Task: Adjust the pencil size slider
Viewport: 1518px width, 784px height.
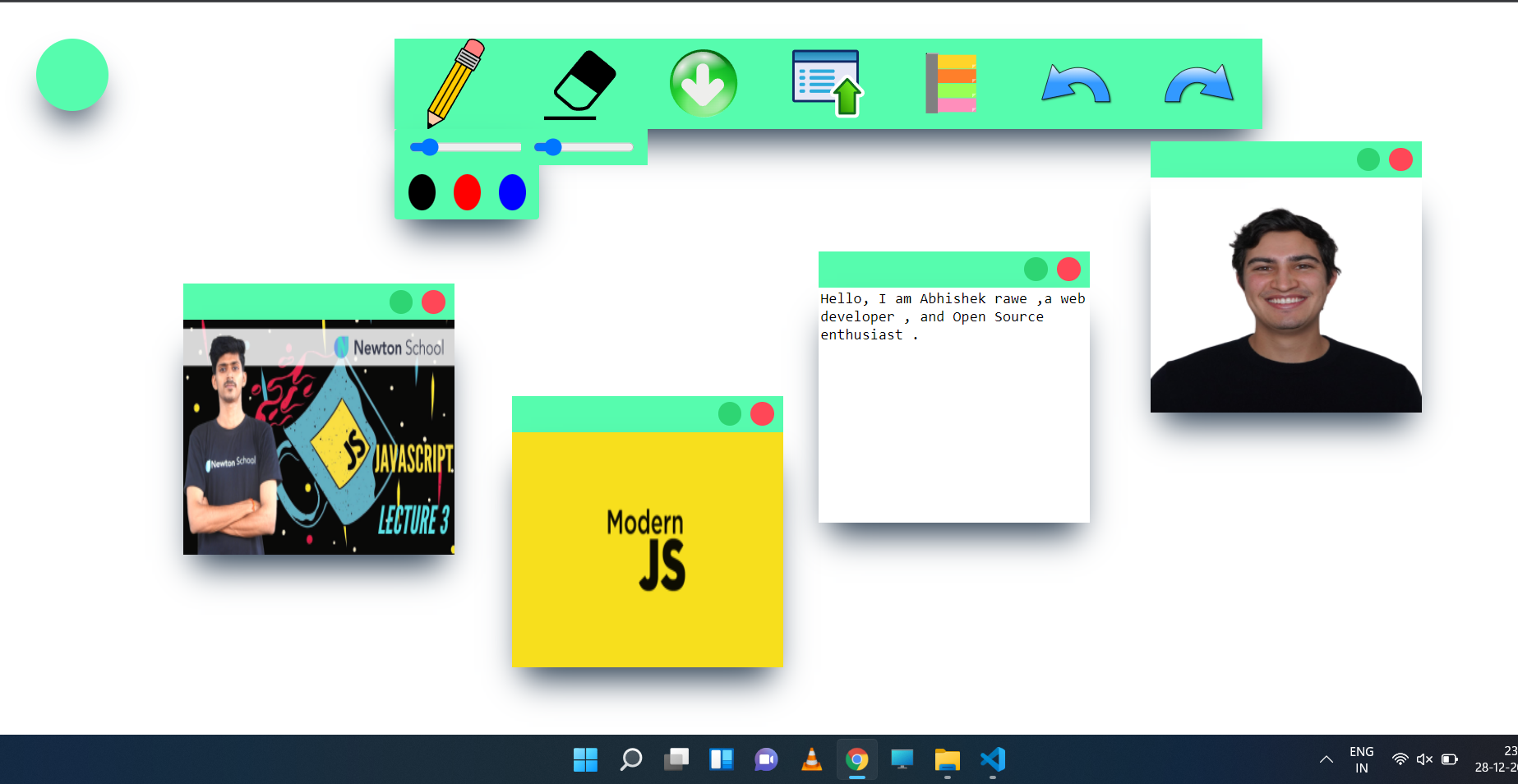Action: (x=466, y=147)
